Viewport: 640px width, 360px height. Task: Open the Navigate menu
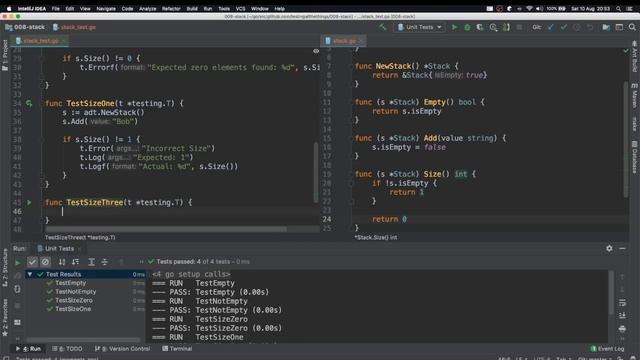pyautogui.click(x=106, y=9)
